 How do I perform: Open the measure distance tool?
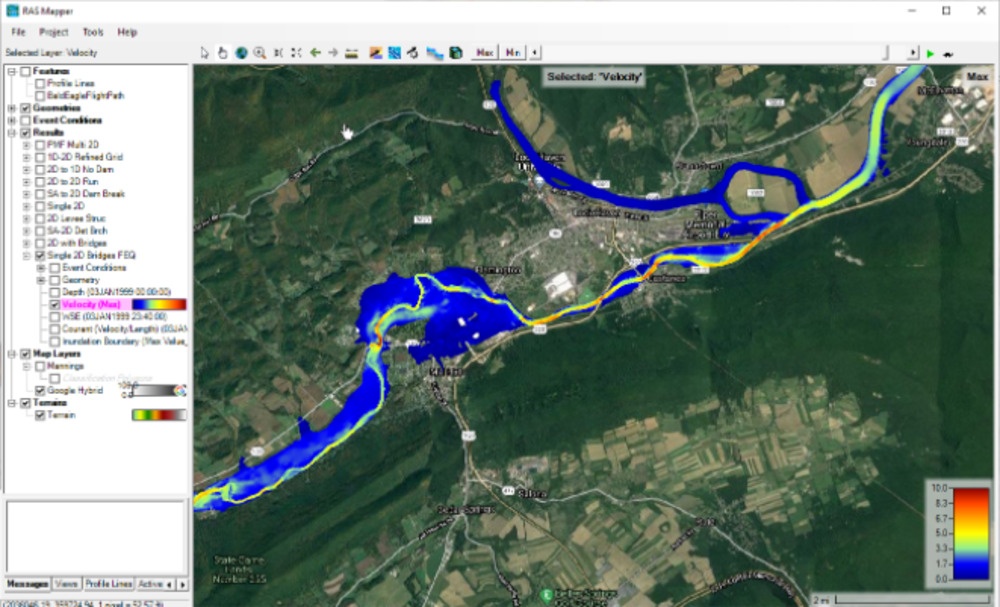pyautogui.click(x=351, y=52)
